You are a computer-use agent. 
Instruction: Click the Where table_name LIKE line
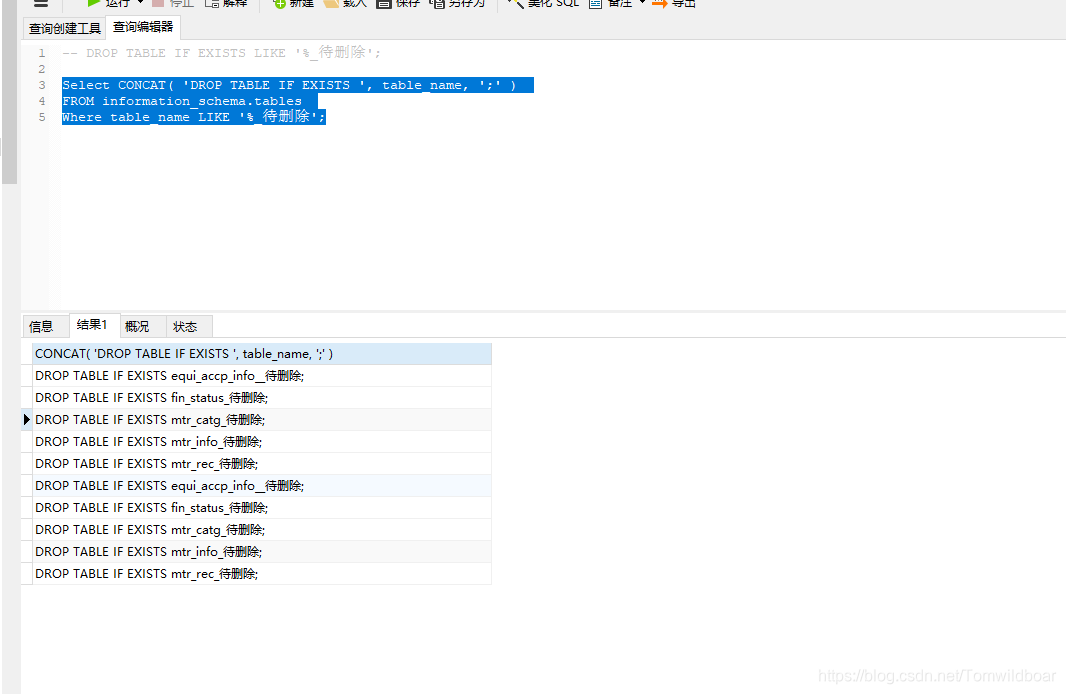(x=194, y=117)
